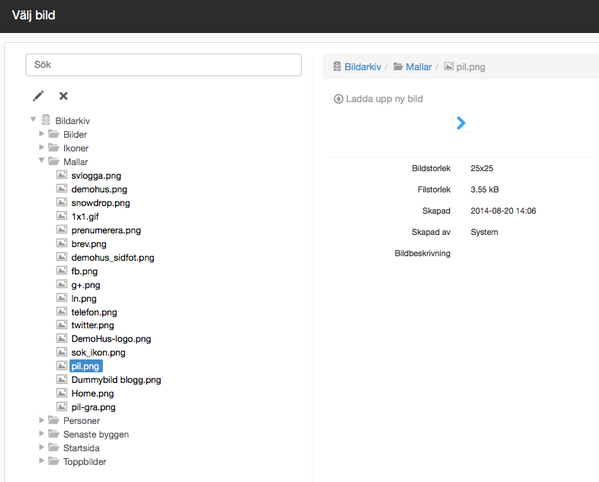Select demohus_sidfot.png in the tree
The image size is (599, 482).
coord(113,258)
